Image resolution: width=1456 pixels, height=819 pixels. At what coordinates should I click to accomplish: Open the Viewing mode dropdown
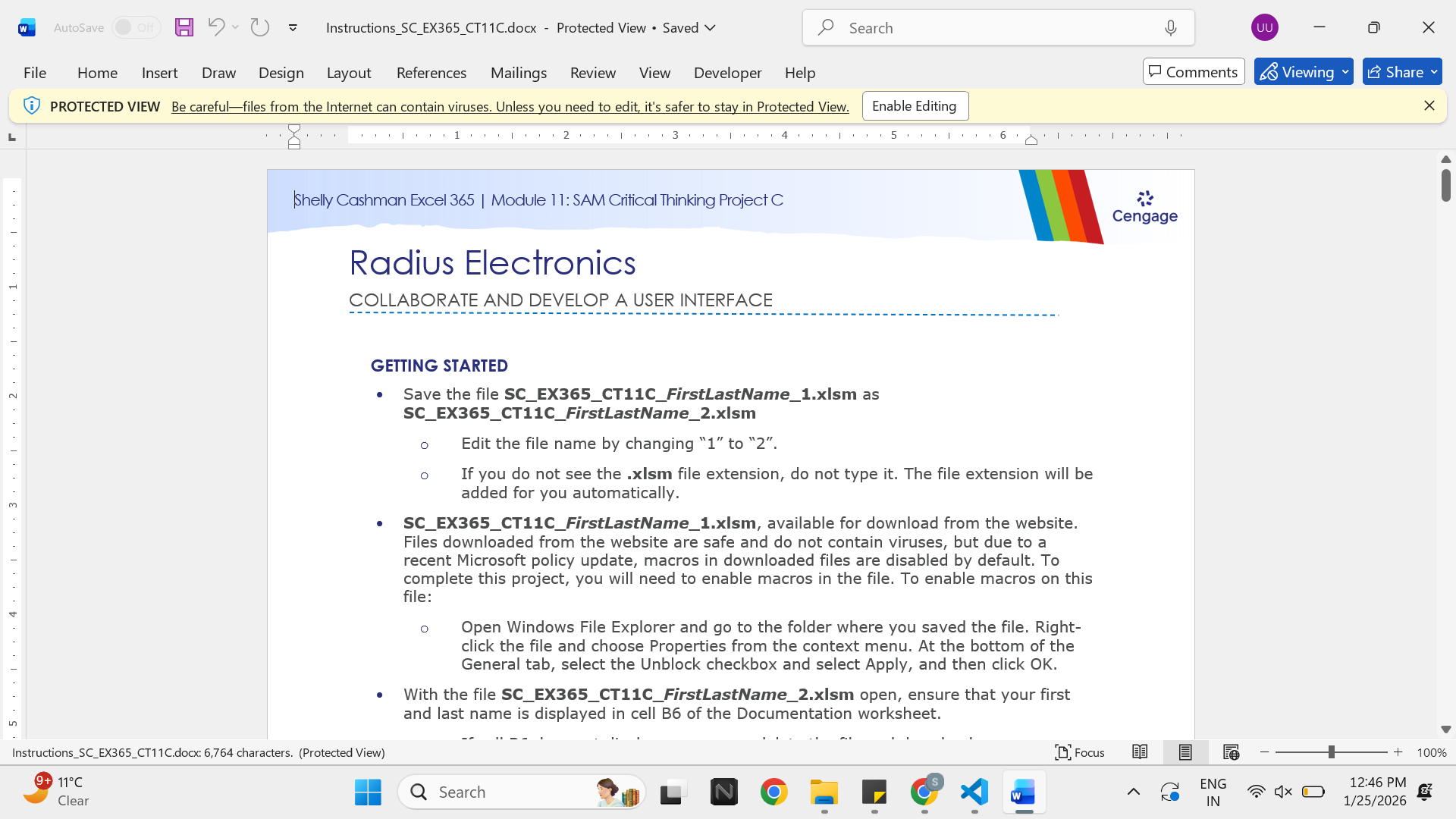pos(1303,72)
